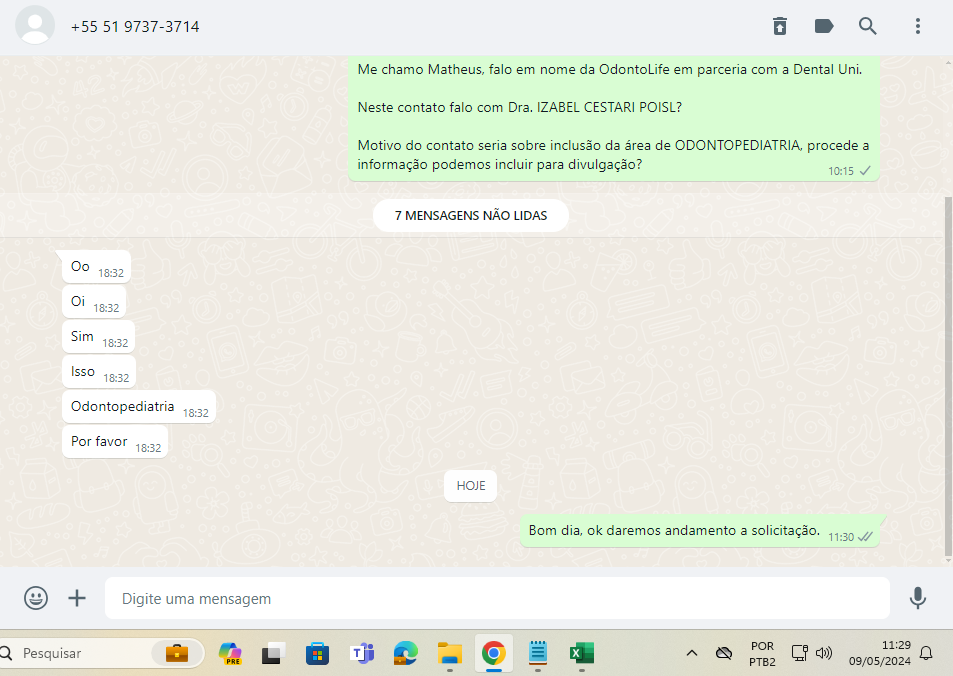Select the 'Odontopediatria' received message
The width and height of the screenshot is (953, 676).
tap(123, 407)
